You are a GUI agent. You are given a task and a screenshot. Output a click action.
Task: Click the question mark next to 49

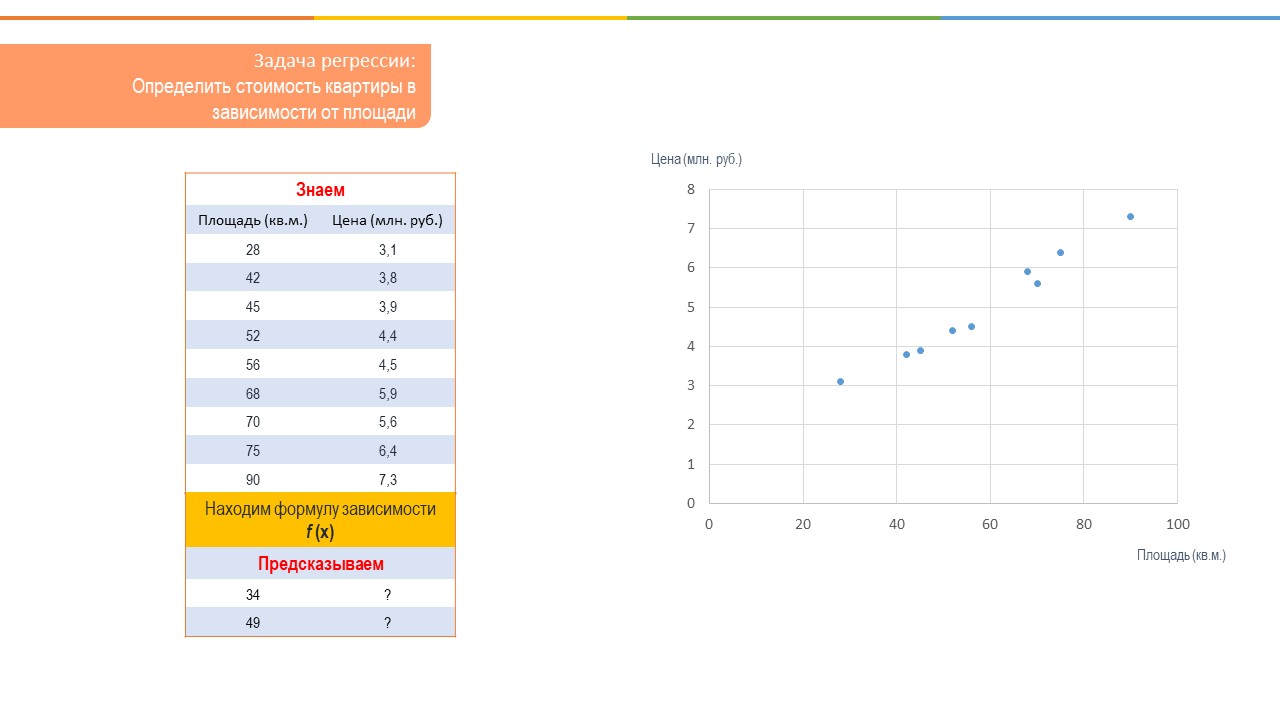[387, 623]
